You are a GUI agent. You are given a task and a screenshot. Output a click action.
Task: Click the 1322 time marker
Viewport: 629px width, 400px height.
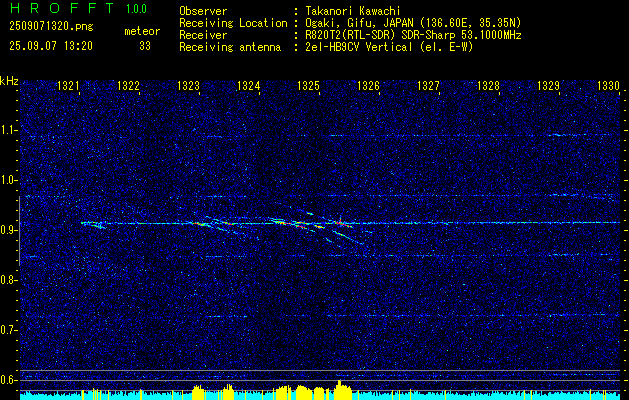click(128, 86)
